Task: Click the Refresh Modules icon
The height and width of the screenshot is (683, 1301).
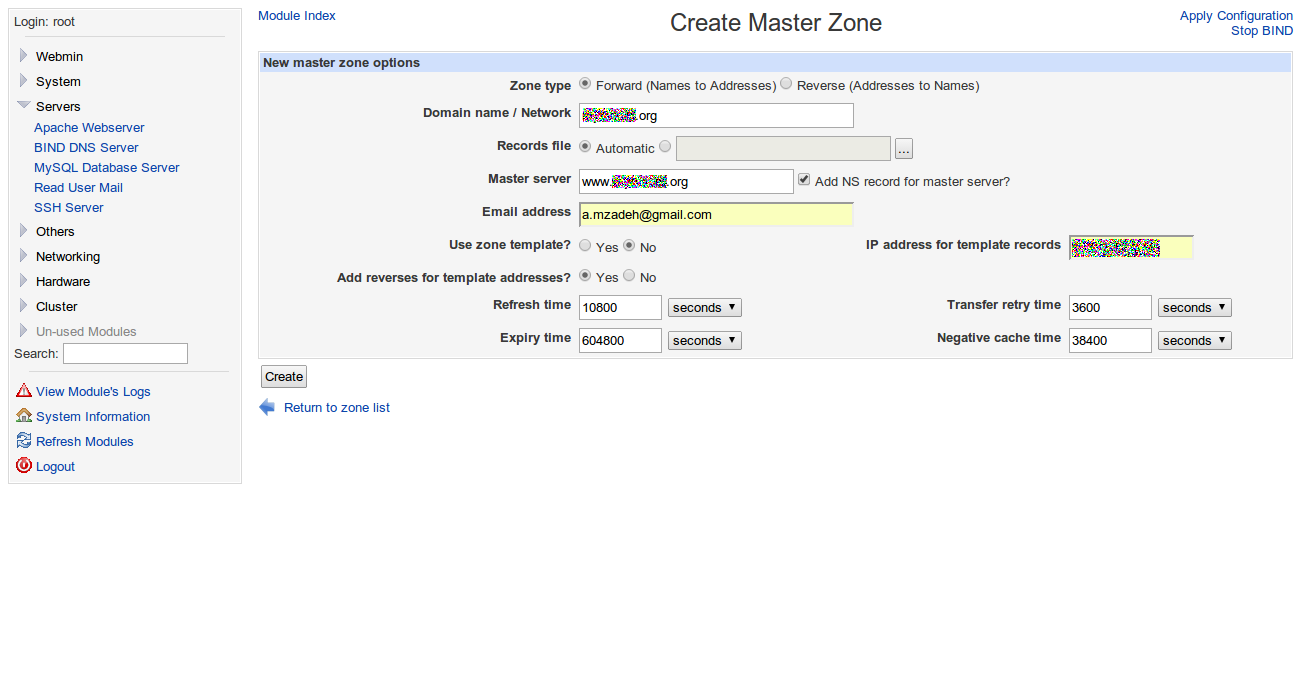Action: 24,441
